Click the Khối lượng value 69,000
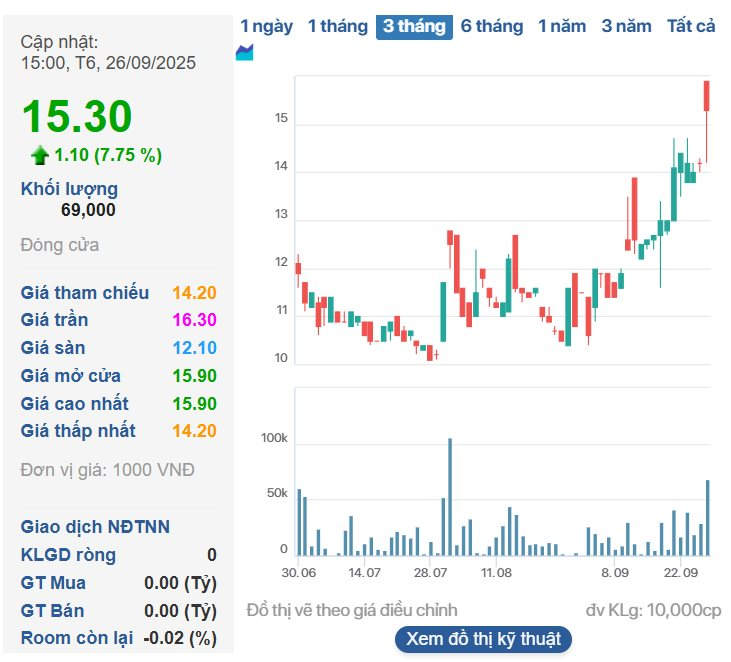The image size is (731, 662). tap(88, 210)
